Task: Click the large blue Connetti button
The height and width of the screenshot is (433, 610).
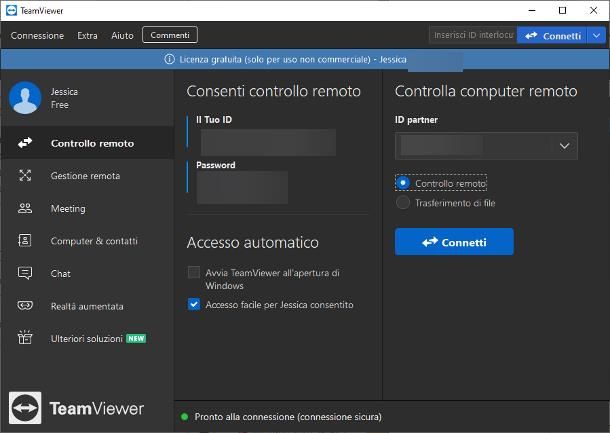Action: pos(454,242)
